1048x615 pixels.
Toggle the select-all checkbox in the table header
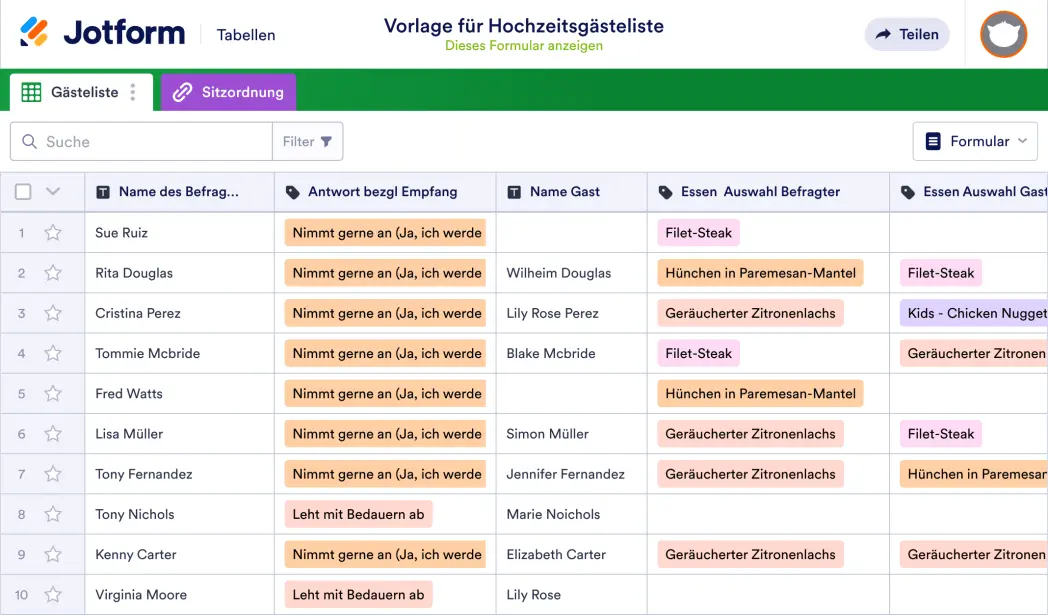click(24, 191)
